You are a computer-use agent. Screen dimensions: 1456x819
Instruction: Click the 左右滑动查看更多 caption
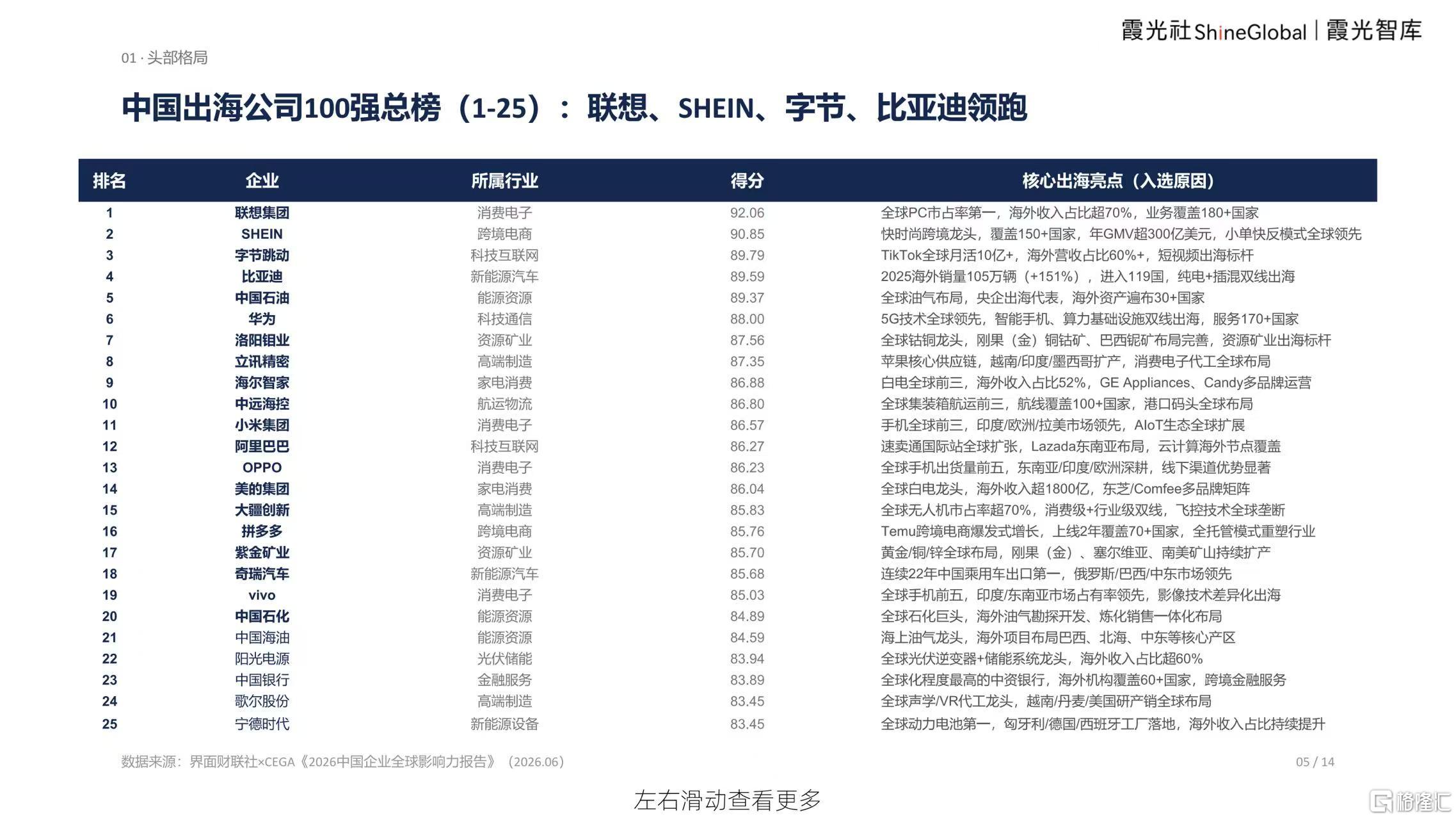[x=728, y=800]
